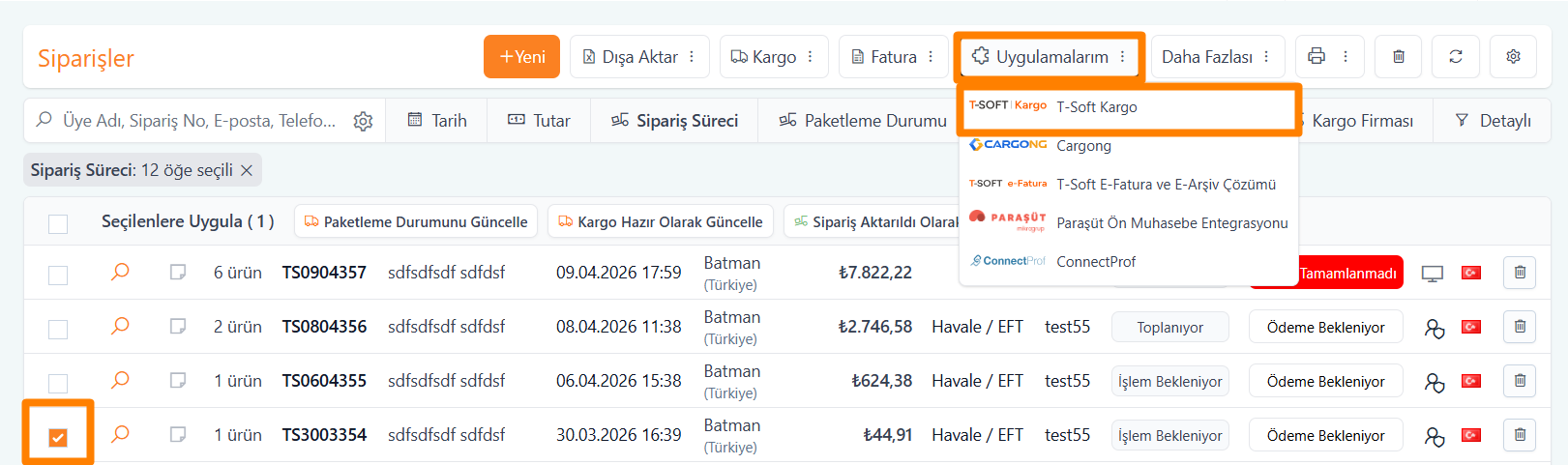
Task: Click the printer icon
Action: coord(1317,57)
